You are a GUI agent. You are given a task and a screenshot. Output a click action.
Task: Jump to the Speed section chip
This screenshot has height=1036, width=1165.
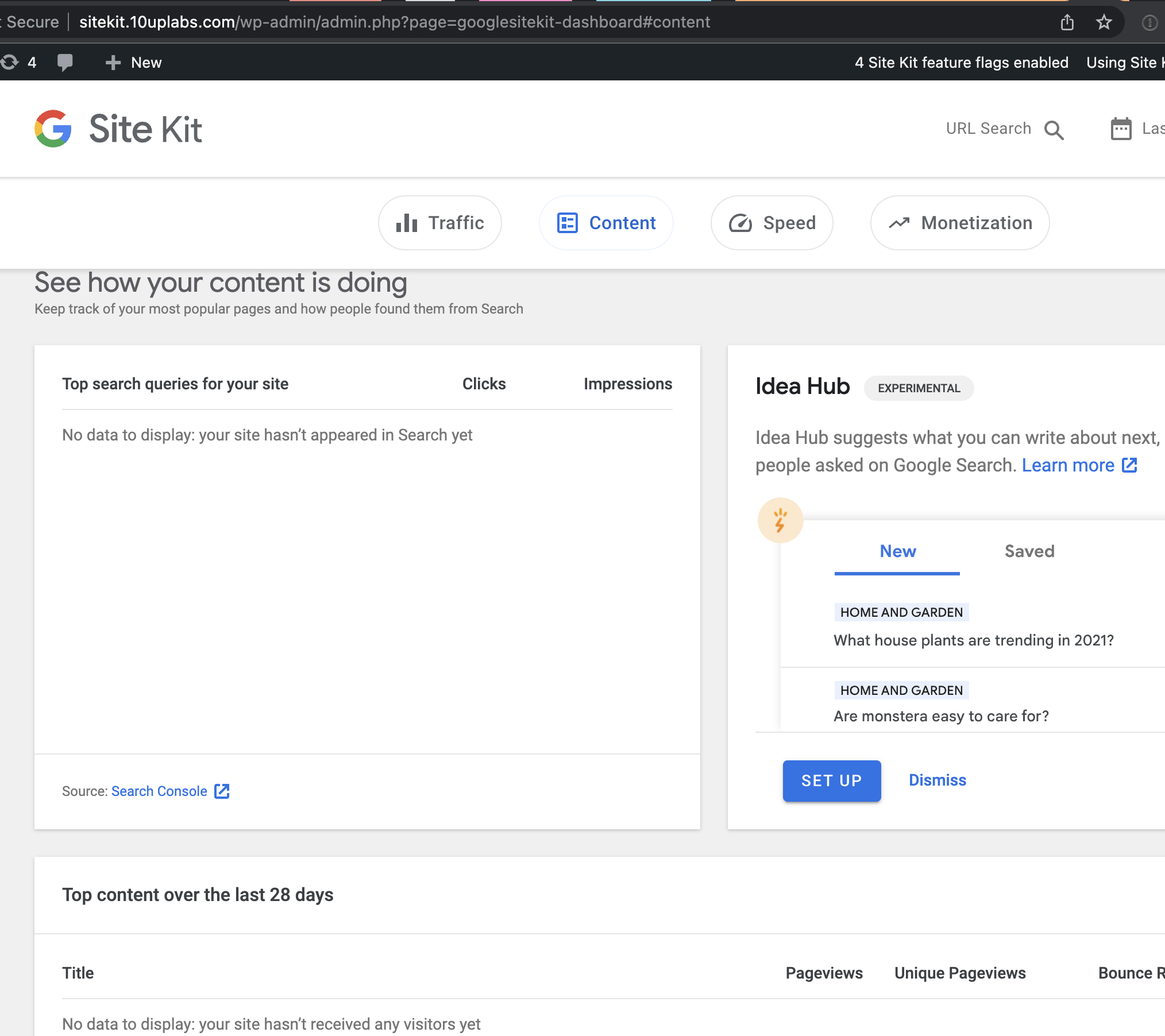click(x=771, y=223)
